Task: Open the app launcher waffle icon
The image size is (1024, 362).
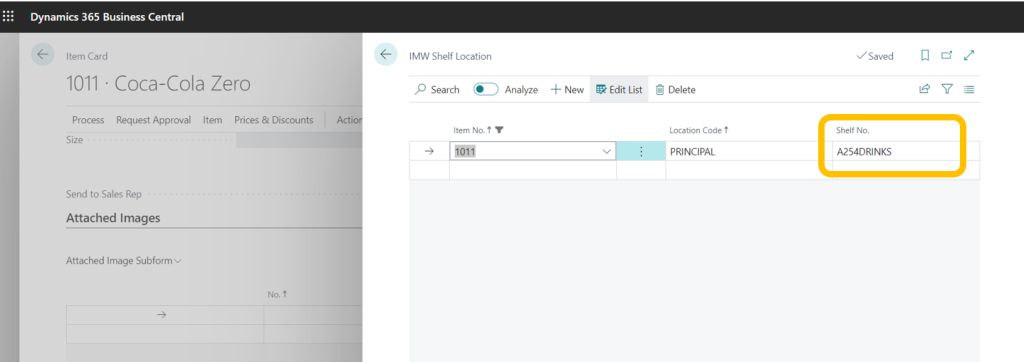Action: coord(8,16)
